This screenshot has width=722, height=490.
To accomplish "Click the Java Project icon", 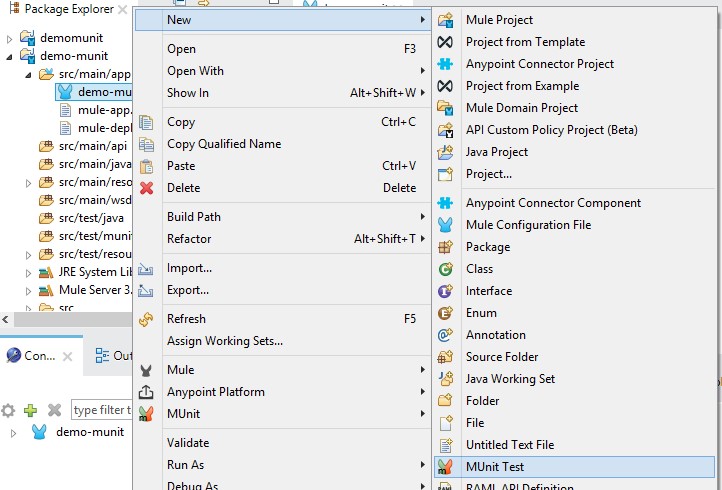I will (445, 152).
